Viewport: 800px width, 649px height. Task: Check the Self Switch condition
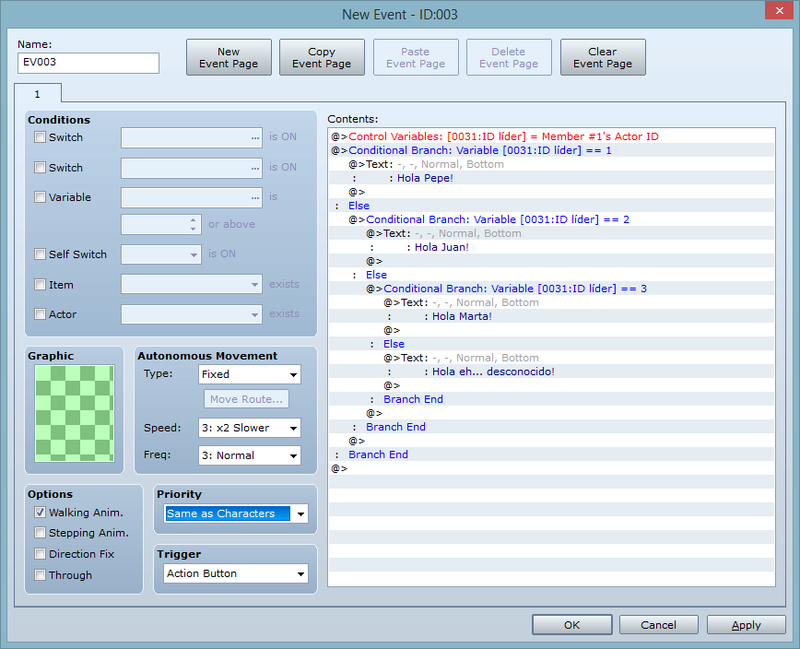point(40,254)
